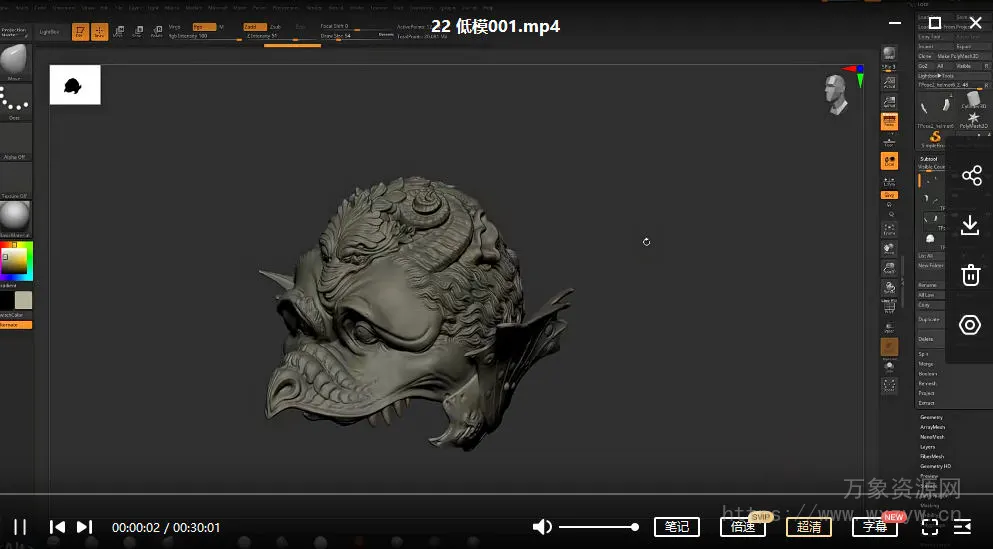Click the share icon

971,176
